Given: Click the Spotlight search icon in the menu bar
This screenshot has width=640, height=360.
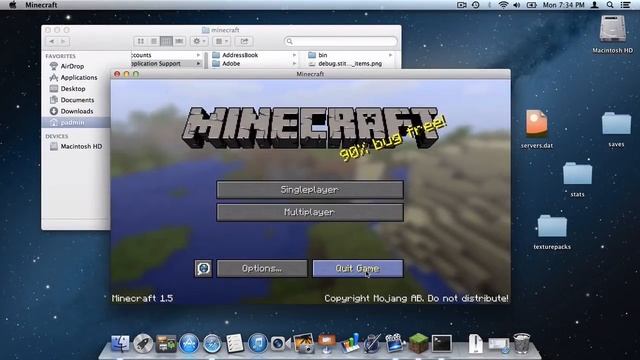Looking at the screenshot, I should [x=610, y=5].
